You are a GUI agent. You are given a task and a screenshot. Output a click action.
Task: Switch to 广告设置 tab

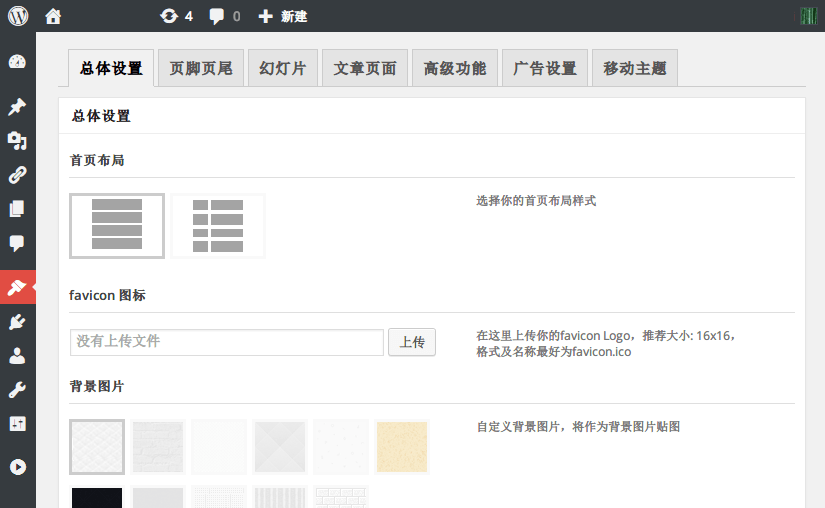tap(545, 68)
